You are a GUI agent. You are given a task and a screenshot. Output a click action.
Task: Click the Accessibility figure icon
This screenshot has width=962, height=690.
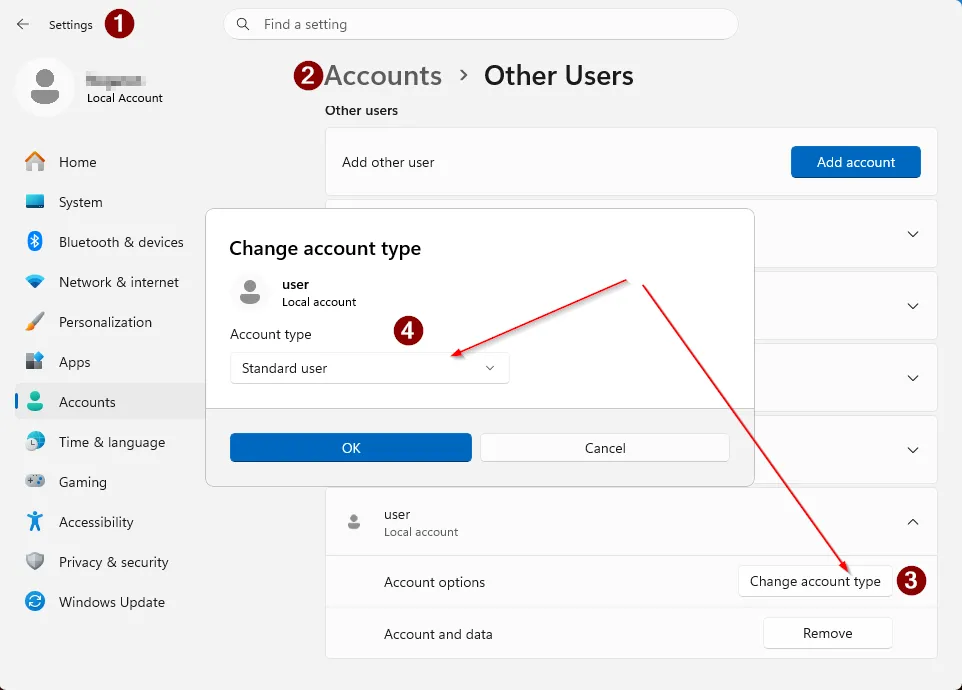(35, 521)
